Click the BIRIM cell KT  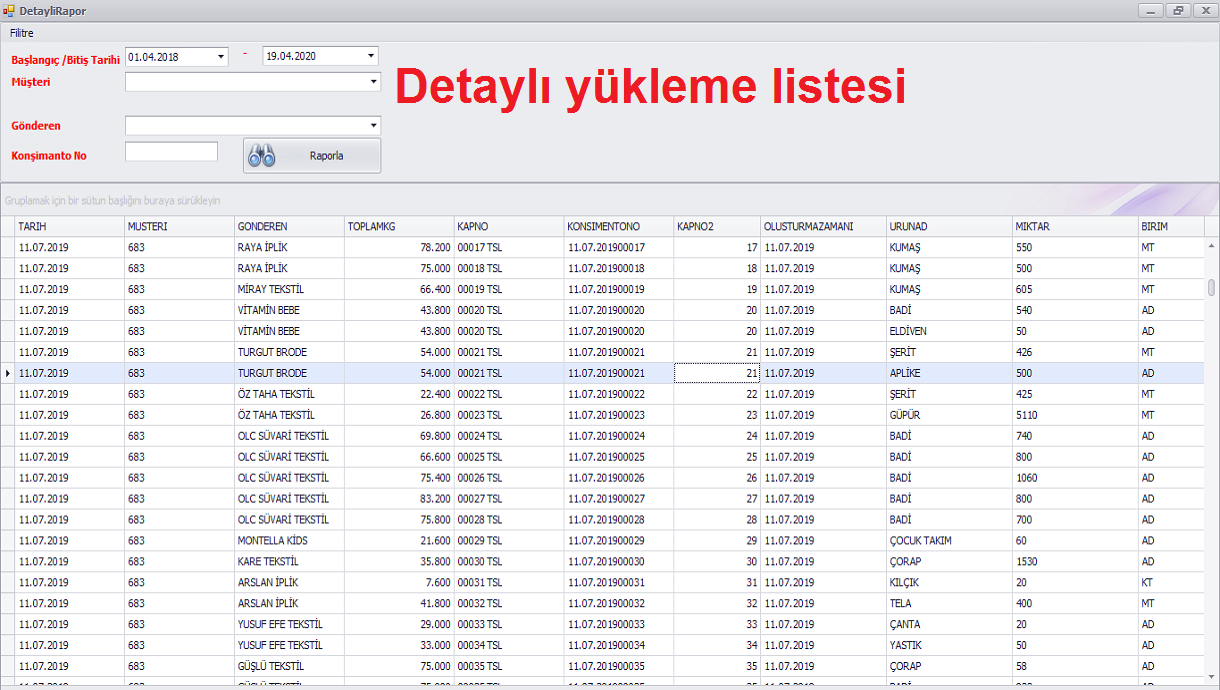[x=1171, y=583]
